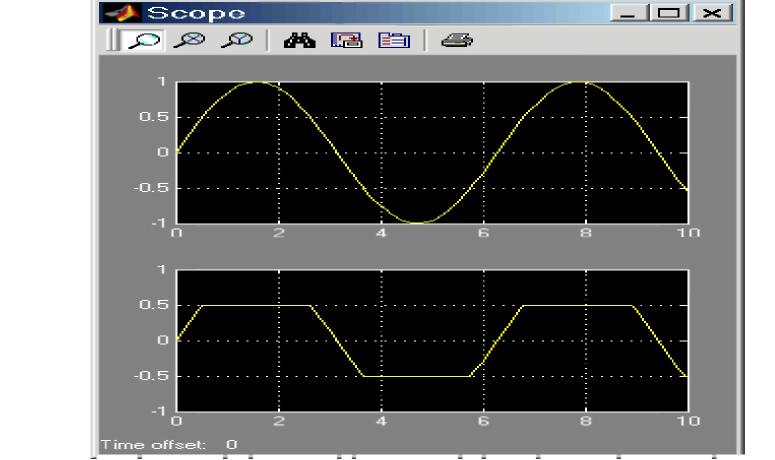Click the lower saturated wave plot area
The image size is (775, 460).
pyautogui.click(x=432, y=340)
